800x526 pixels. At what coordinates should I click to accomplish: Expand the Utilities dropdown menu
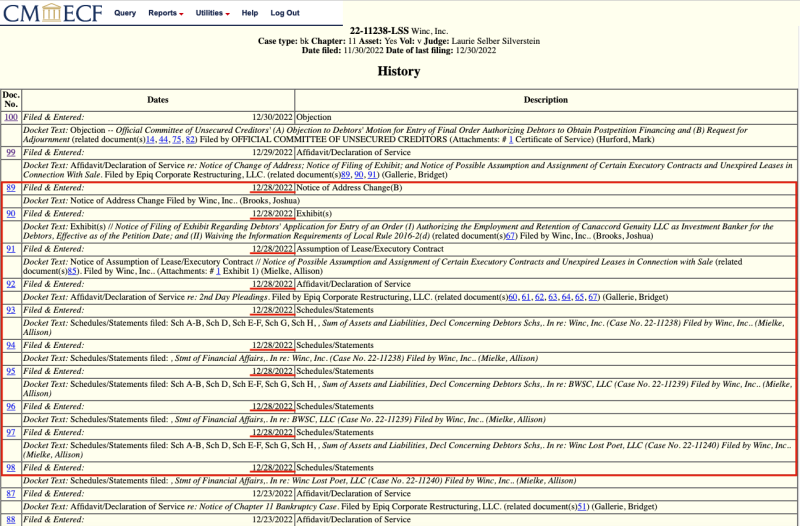212,13
